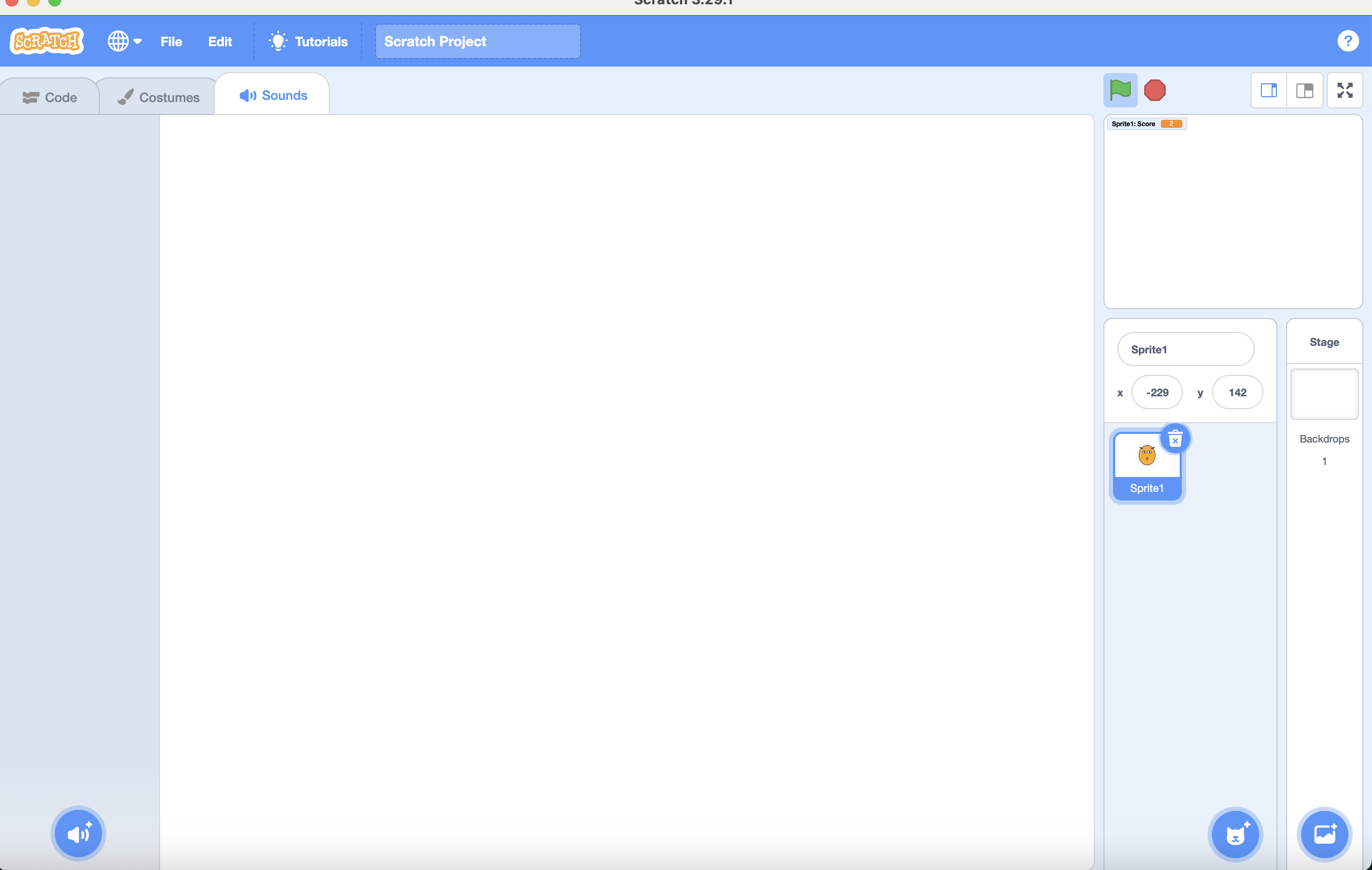This screenshot has width=1372, height=870.
Task: Enter full screen stage mode
Action: [1345, 90]
